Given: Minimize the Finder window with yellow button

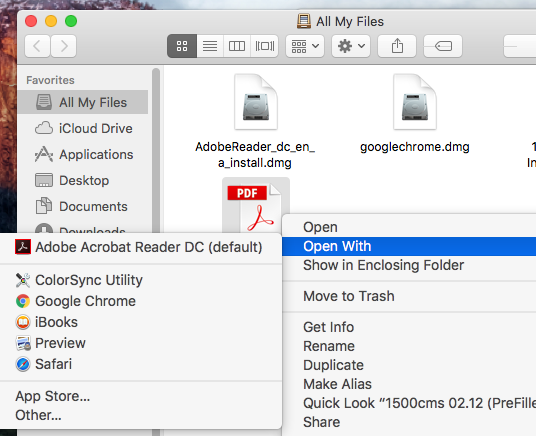Looking at the screenshot, I should click(x=51, y=21).
